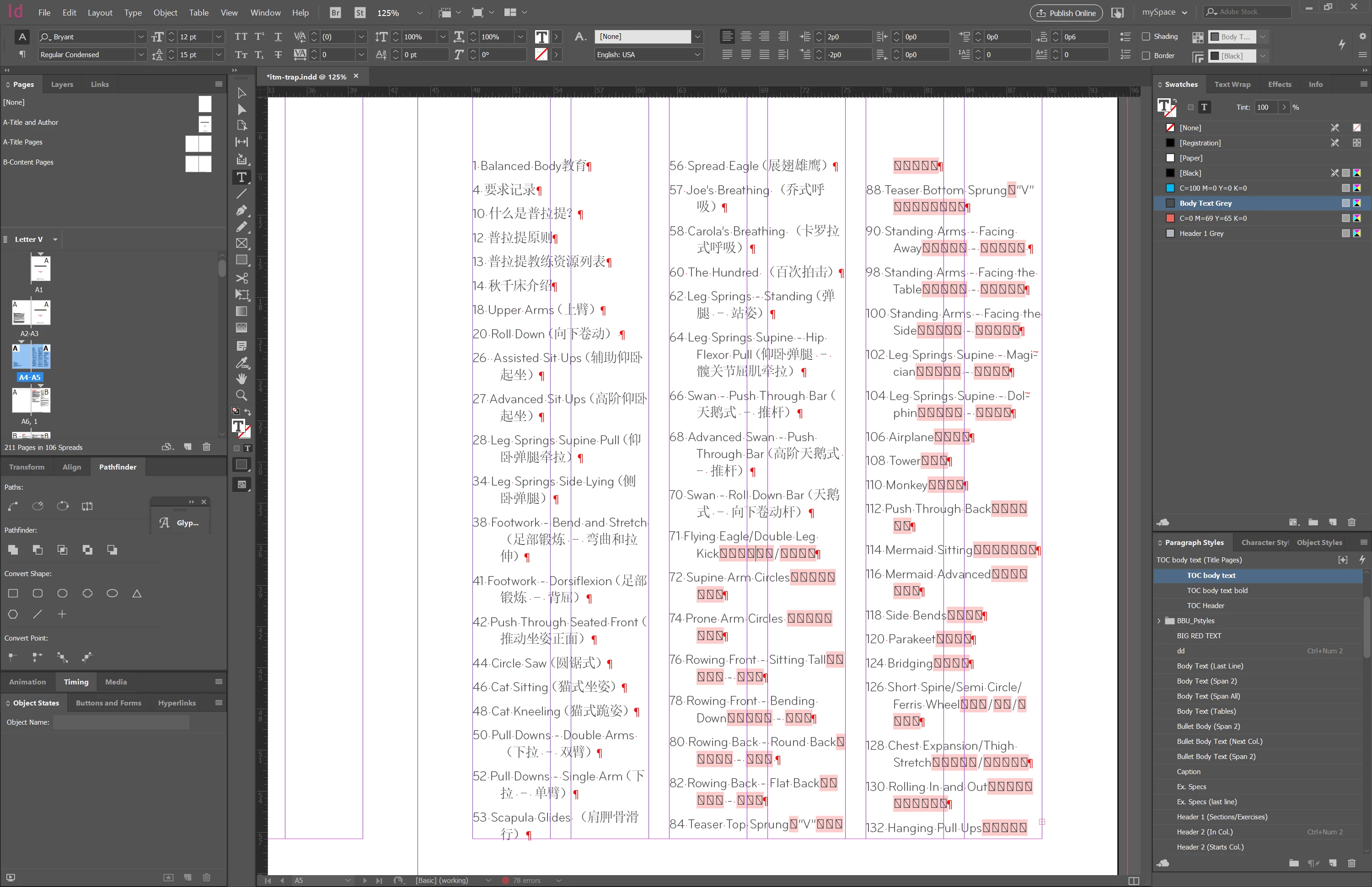1372x887 pixels.
Task: Click the Pathfinder Add shapes icon
Action: point(13,550)
